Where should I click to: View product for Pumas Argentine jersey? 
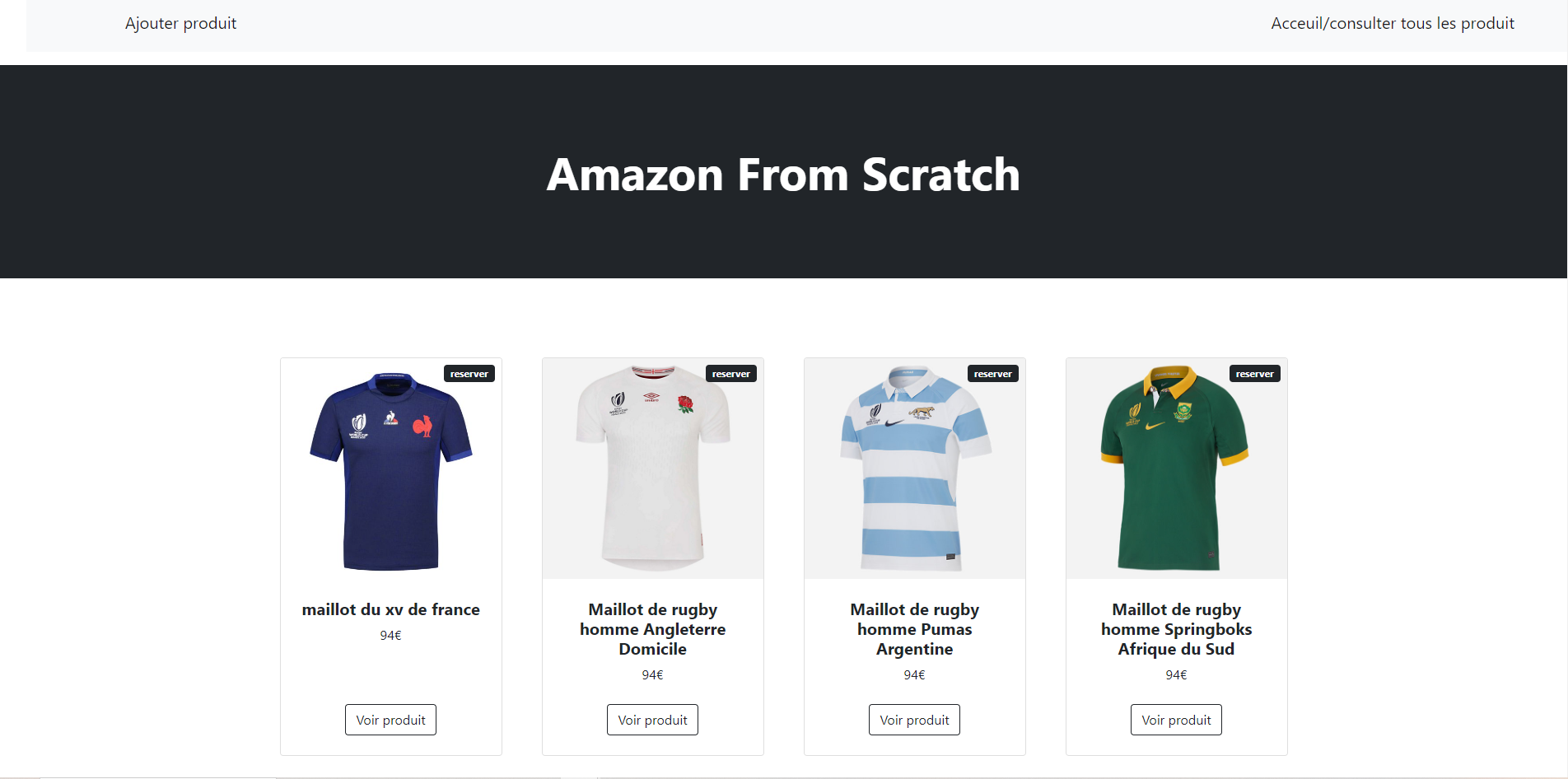click(914, 720)
